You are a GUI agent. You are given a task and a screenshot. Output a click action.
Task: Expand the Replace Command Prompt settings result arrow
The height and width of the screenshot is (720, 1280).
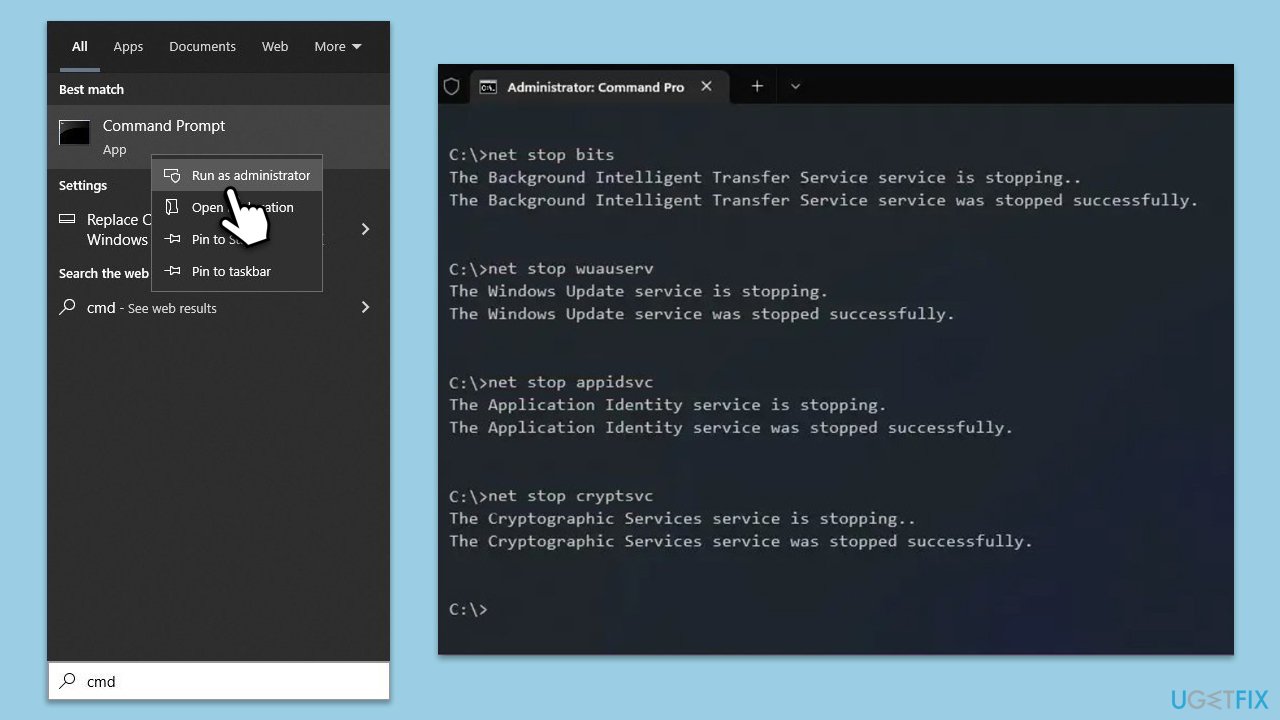(365, 229)
